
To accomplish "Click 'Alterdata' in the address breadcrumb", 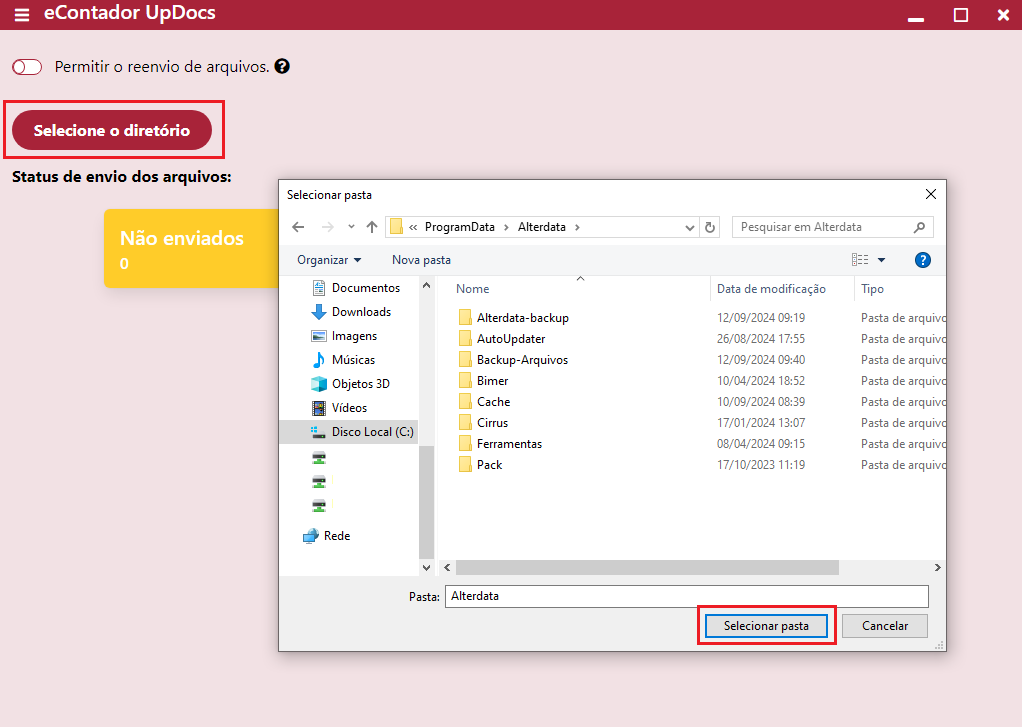I will coord(542,227).
